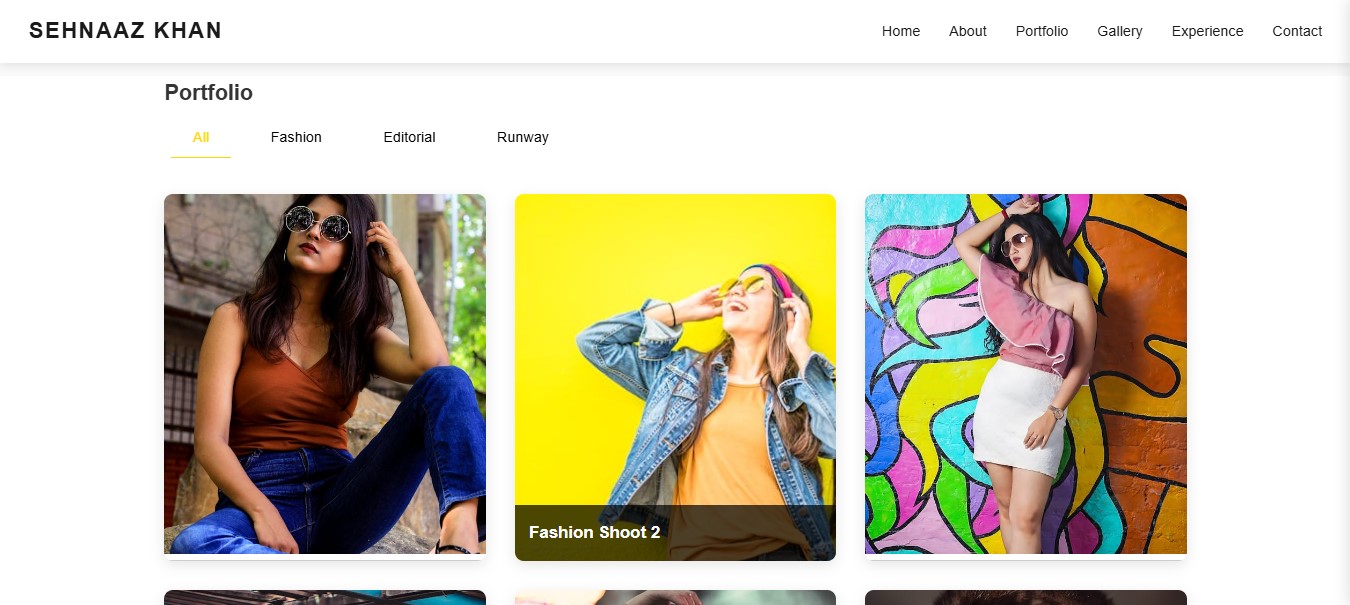Viewport: 1350px width, 605px height.
Task: Open the partially visible thumbnail below the brown top photo
Action: point(325,597)
